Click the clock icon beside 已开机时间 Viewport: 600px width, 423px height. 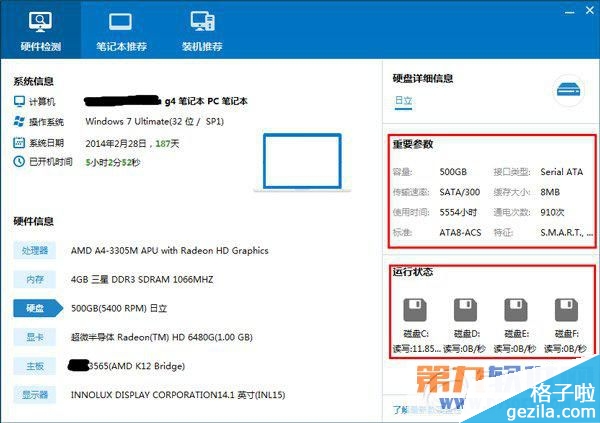pos(19,161)
